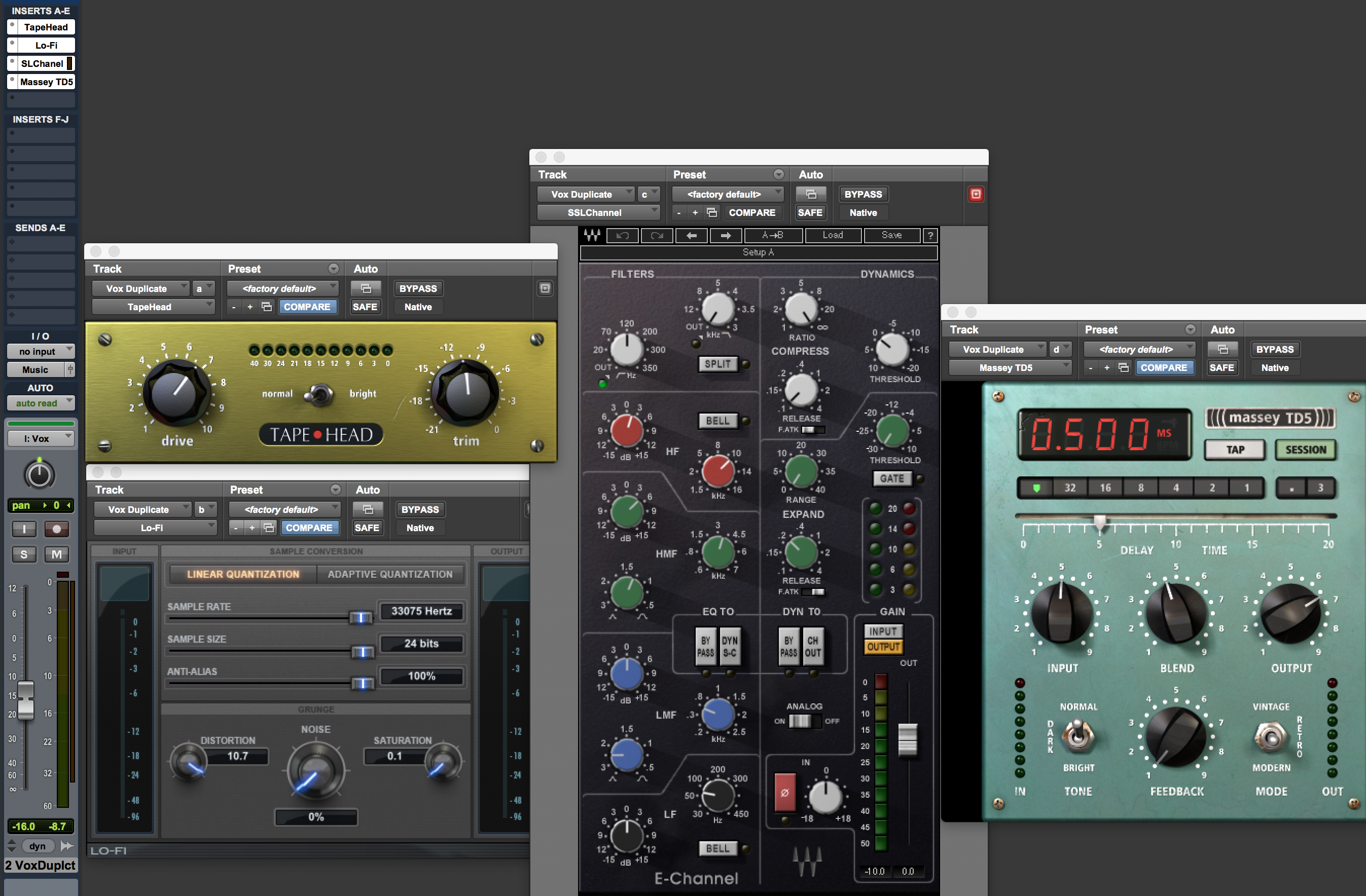Click the Sample Rate slider handle
This screenshot has width=1366, height=896.
(x=361, y=618)
